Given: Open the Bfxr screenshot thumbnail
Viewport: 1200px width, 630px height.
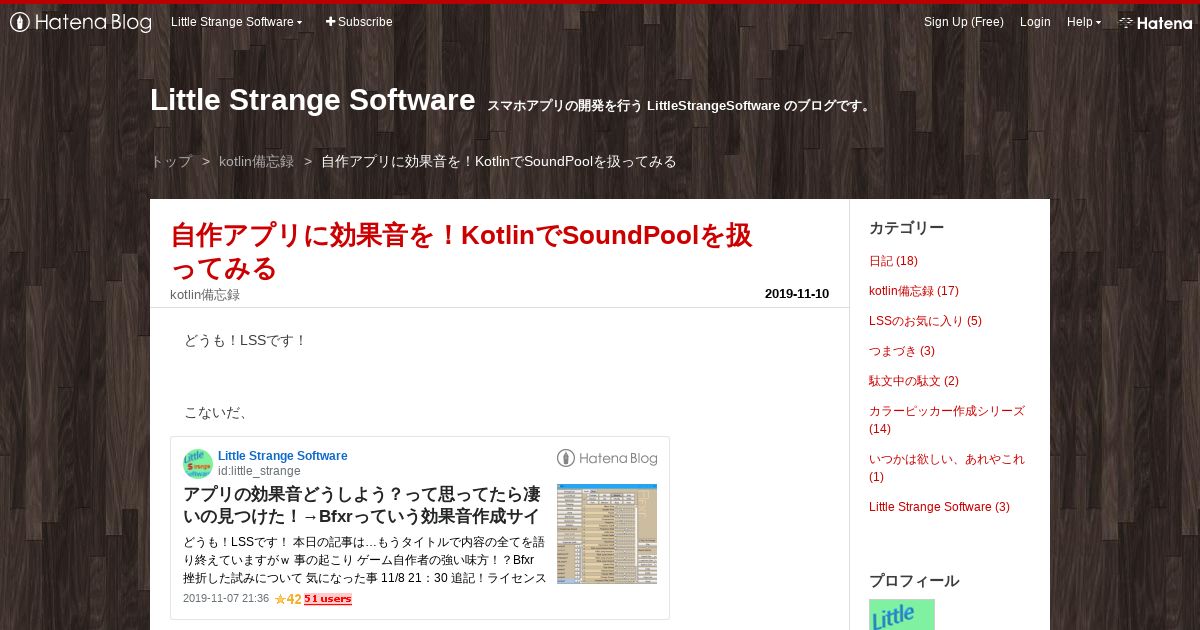Looking at the screenshot, I should click(x=607, y=534).
